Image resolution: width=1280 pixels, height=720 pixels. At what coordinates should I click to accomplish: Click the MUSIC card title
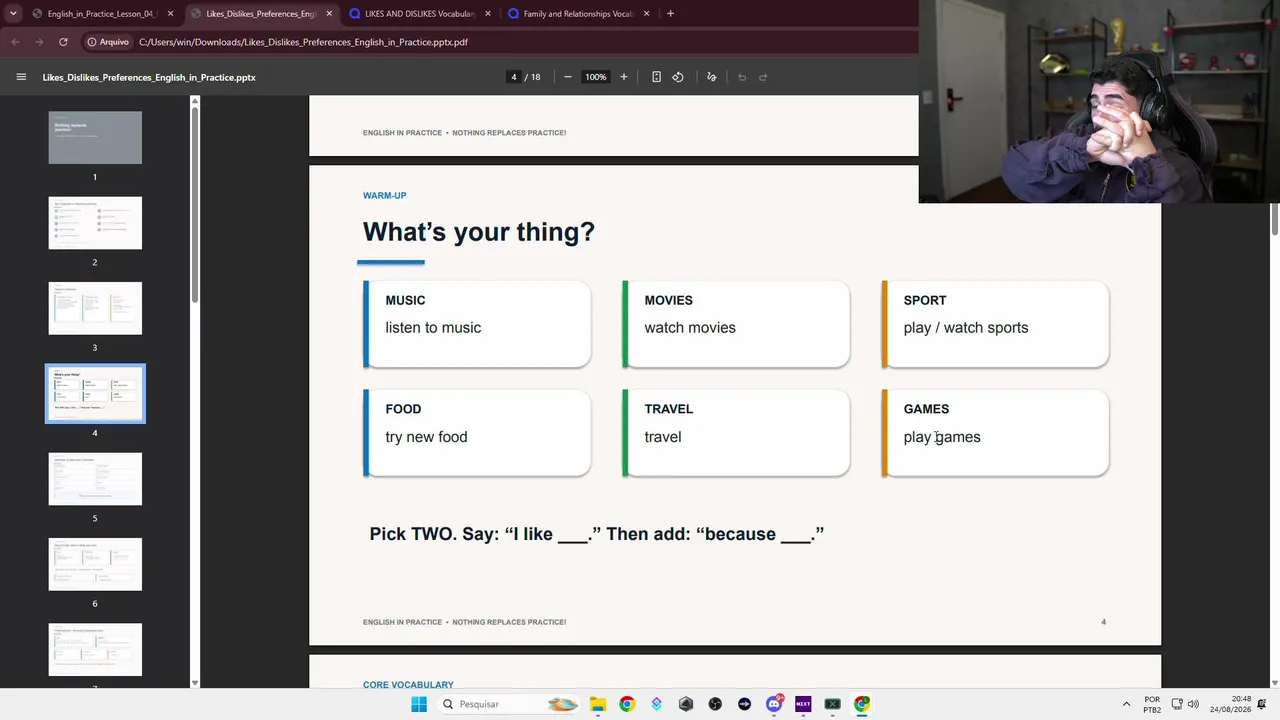(405, 300)
